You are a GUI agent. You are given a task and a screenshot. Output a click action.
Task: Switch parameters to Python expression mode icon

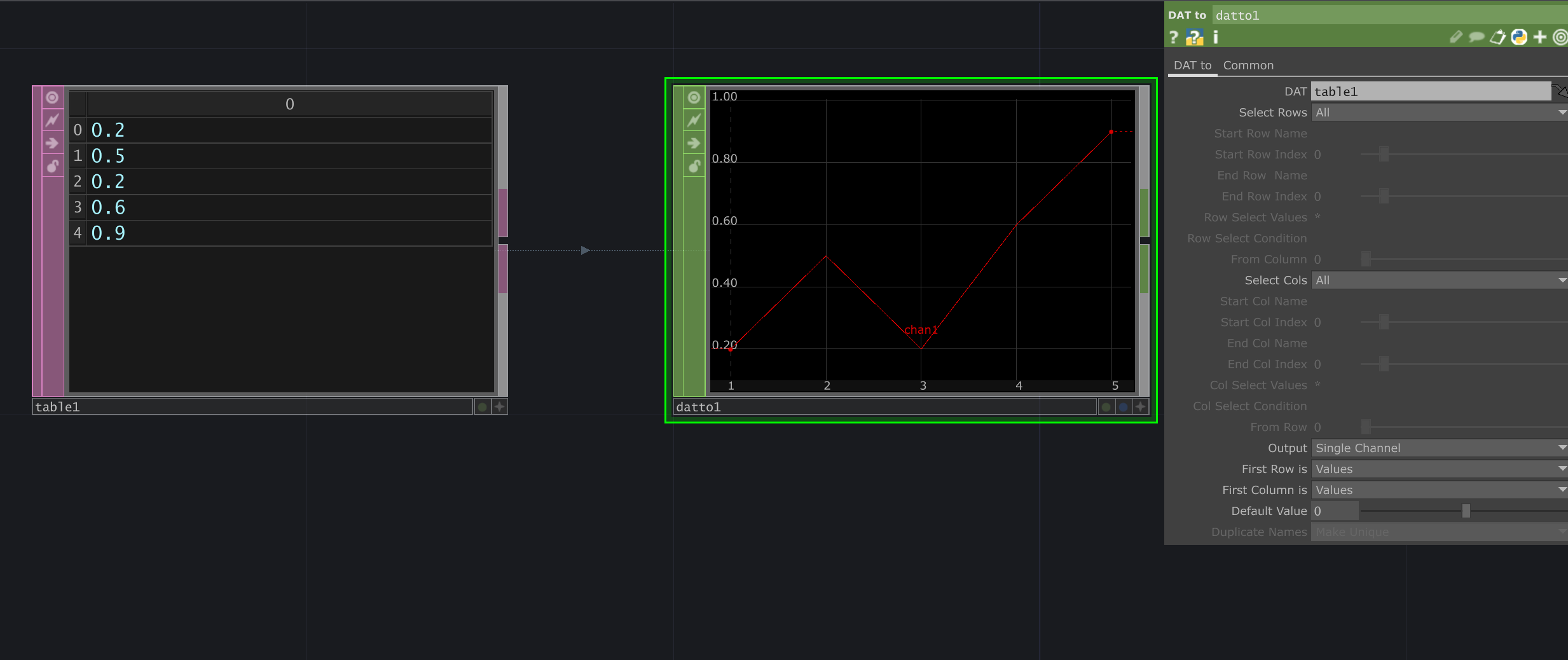click(1518, 37)
